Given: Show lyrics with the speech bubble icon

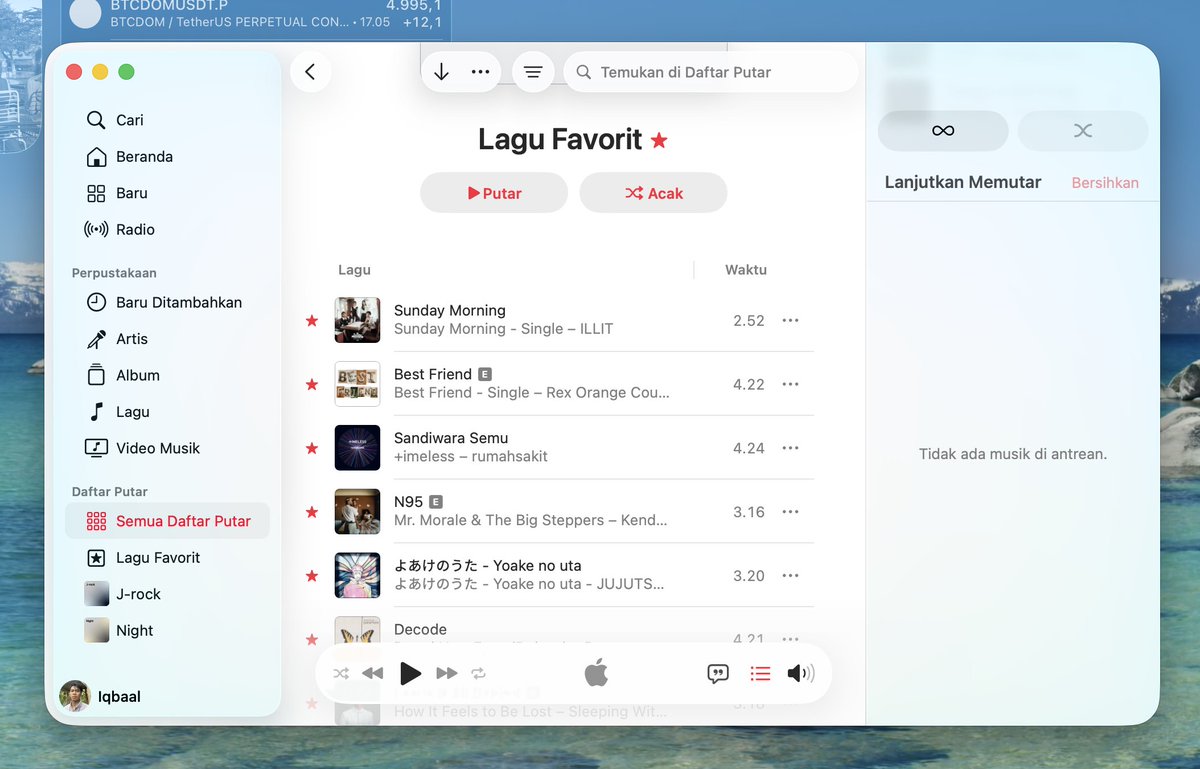Looking at the screenshot, I should pos(718,673).
